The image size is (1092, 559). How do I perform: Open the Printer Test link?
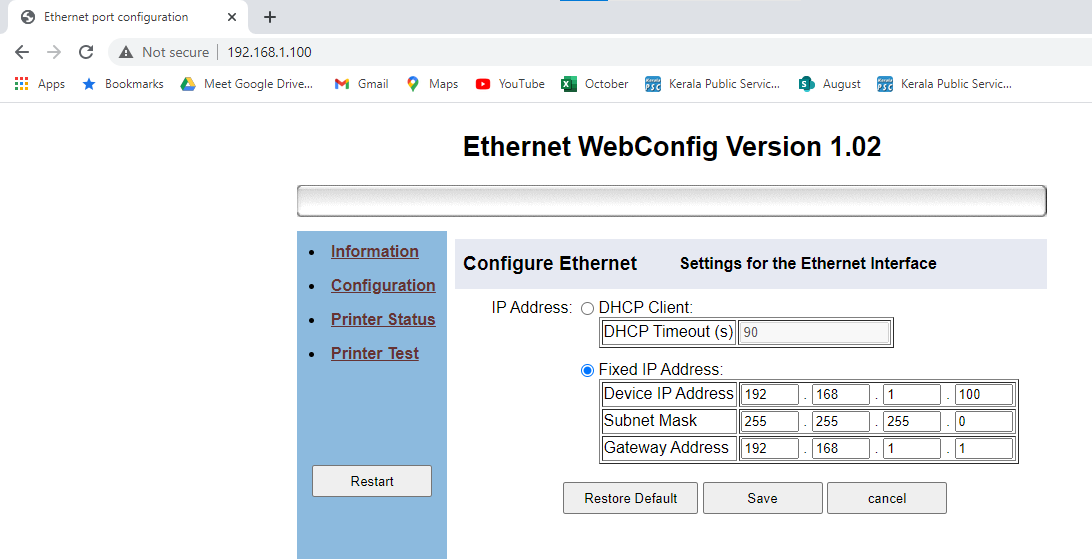(375, 354)
